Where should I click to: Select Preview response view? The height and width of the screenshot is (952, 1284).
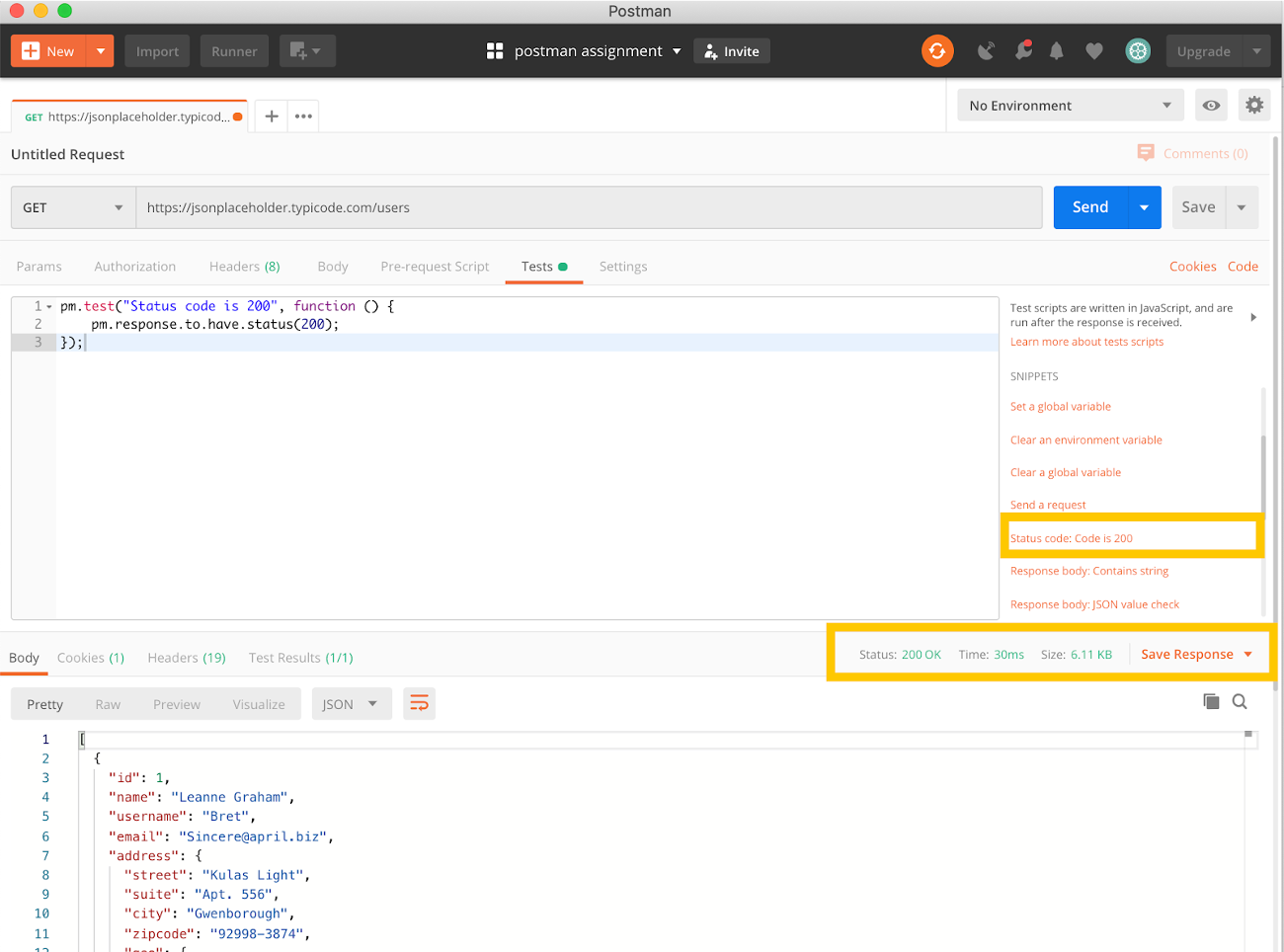[x=177, y=704]
